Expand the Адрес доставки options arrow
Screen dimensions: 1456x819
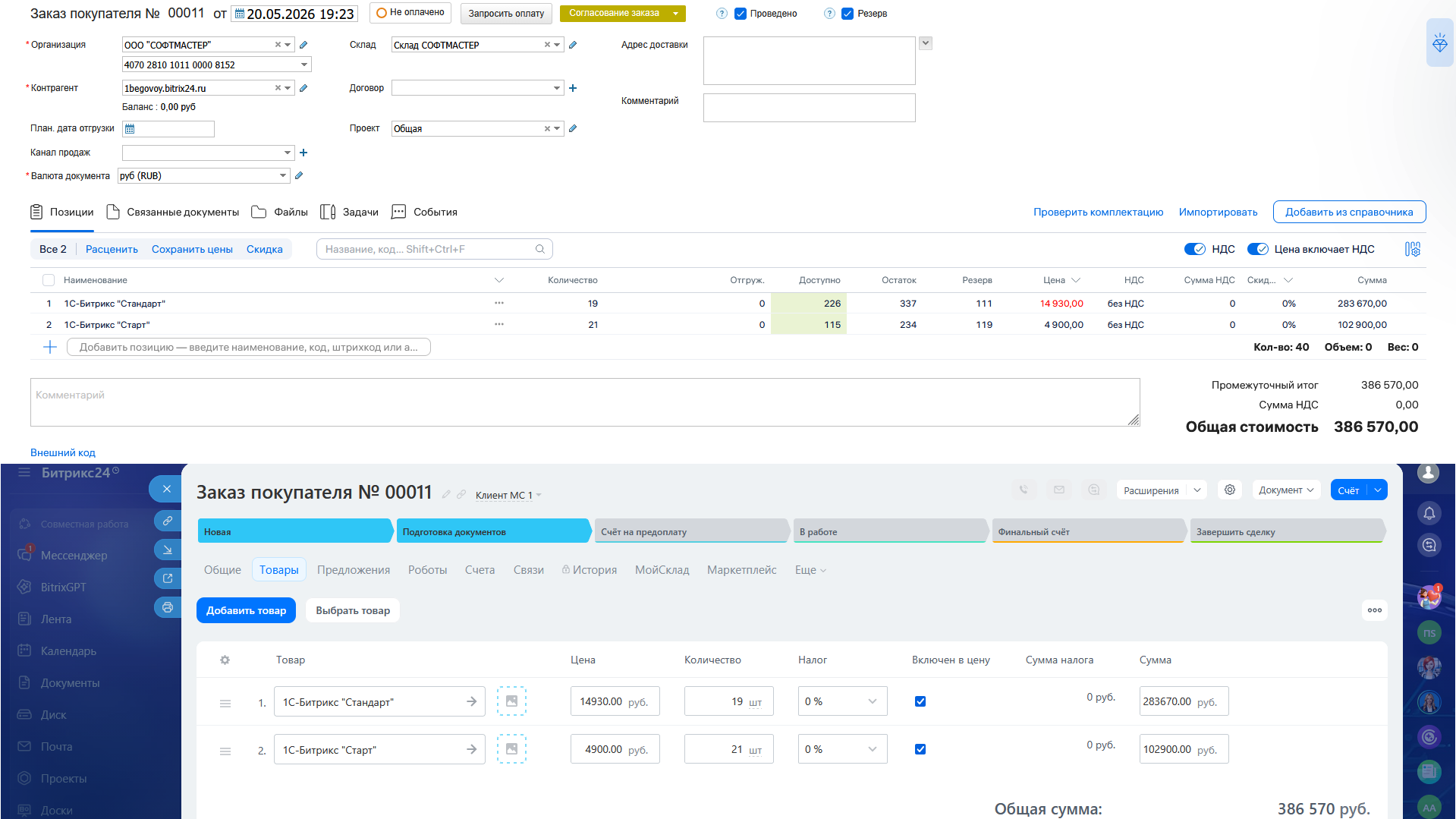[x=926, y=43]
